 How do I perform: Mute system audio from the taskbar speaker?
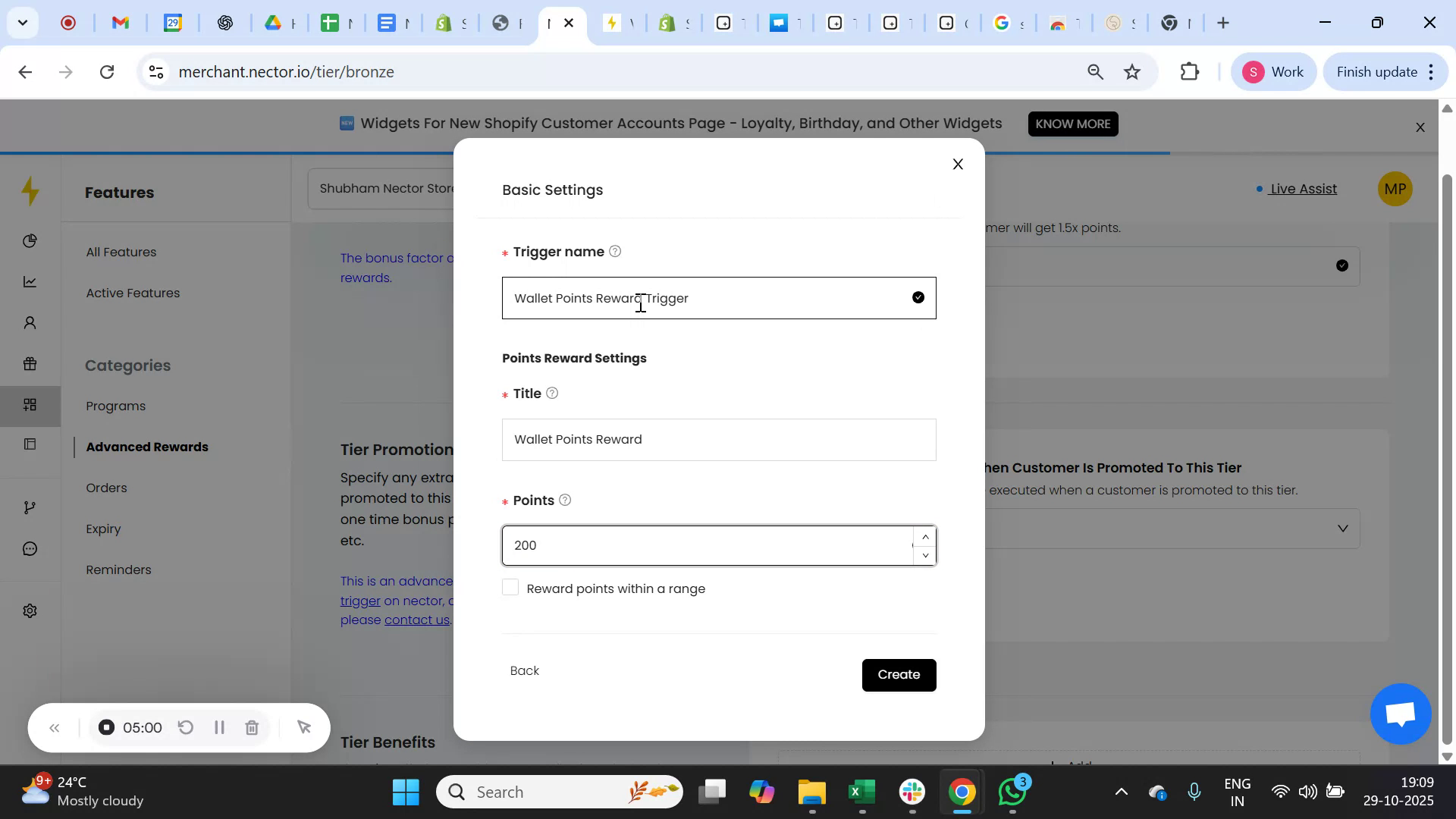click(x=1307, y=791)
